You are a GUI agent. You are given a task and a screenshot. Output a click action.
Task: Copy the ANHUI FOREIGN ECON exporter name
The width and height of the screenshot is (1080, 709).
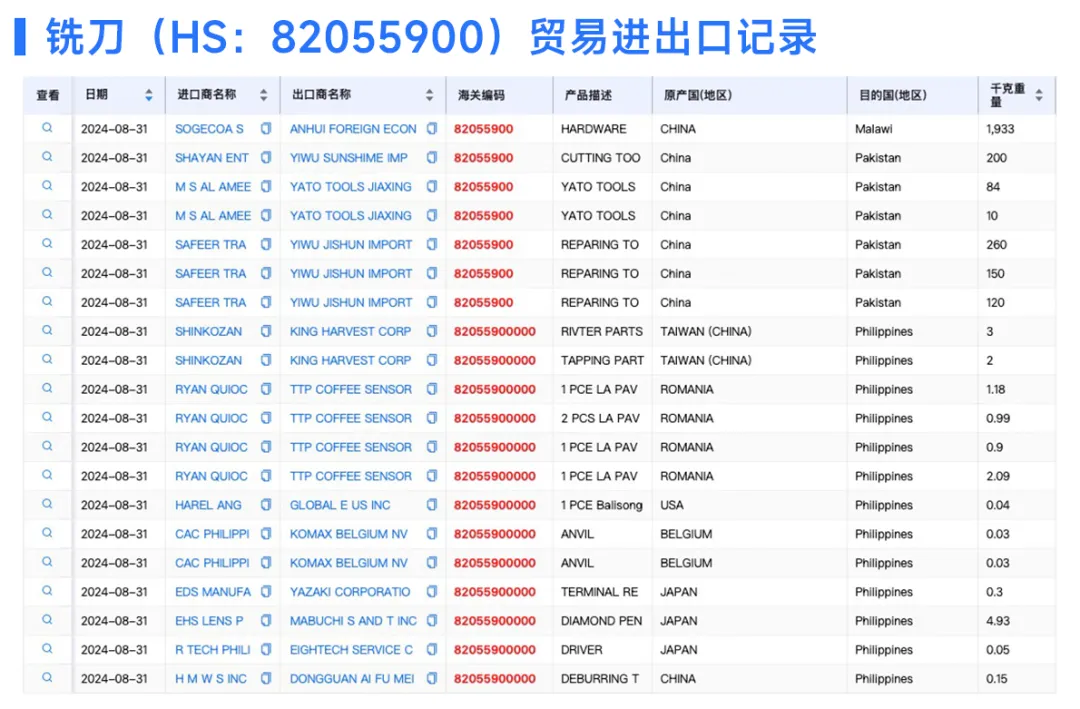point(430,128)
